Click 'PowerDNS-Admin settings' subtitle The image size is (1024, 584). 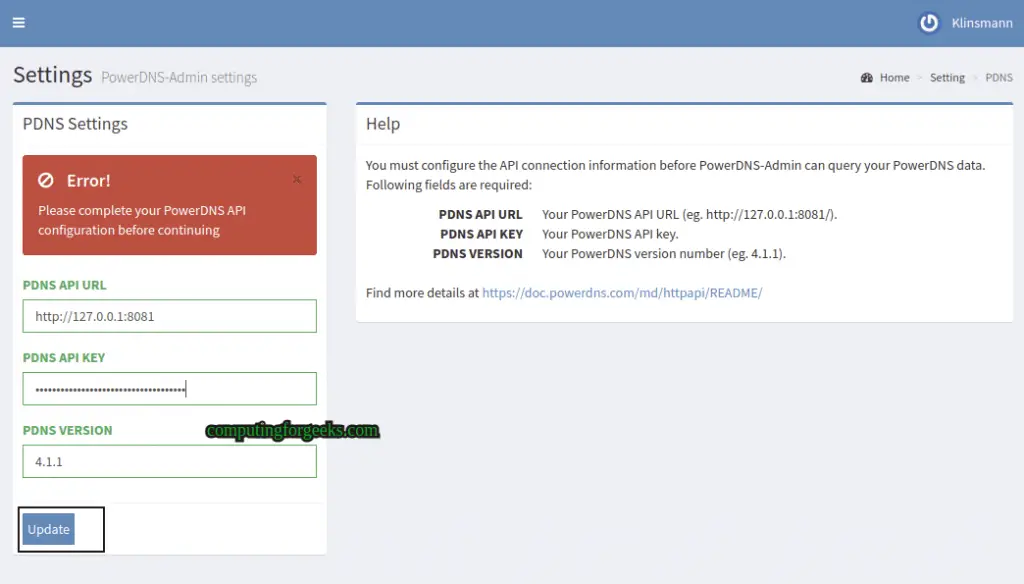pos(179,77)
